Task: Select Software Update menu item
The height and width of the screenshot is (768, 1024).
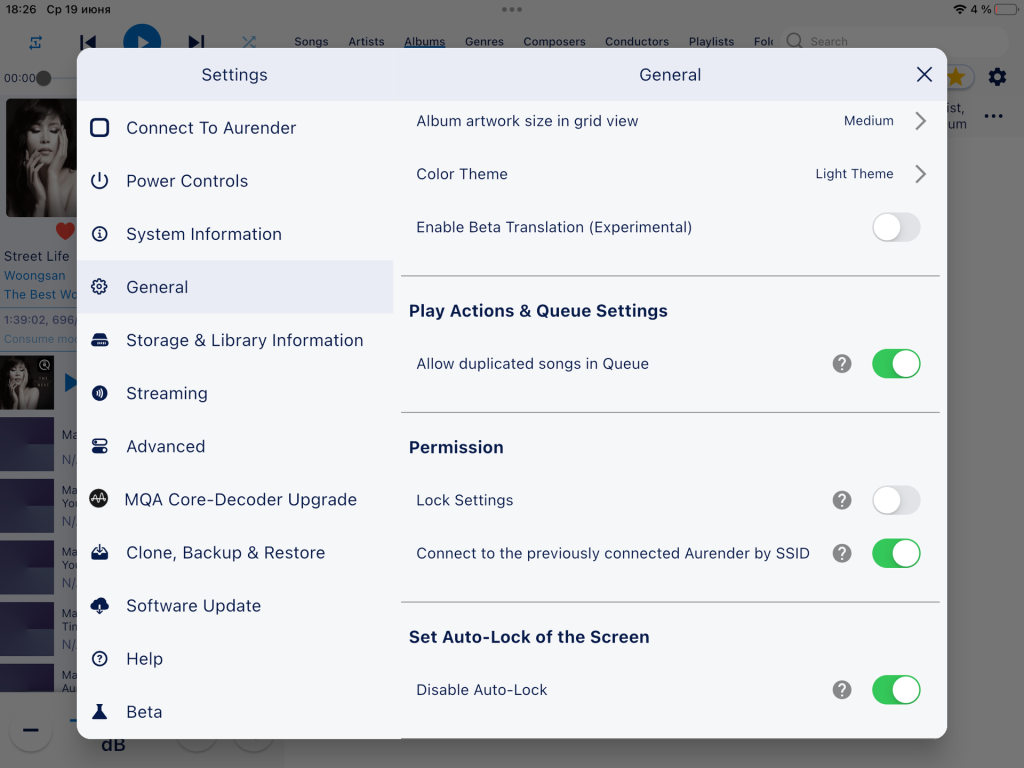Action: point(235,605)
